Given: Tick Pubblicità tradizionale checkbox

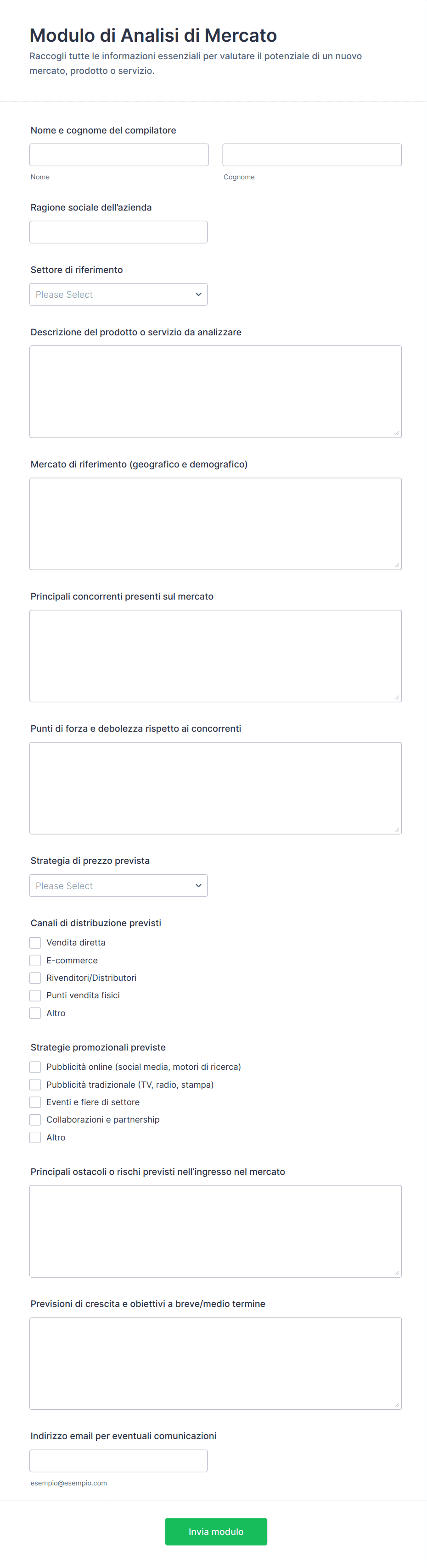Looking at the screenshot, I should click(35, 1084).
